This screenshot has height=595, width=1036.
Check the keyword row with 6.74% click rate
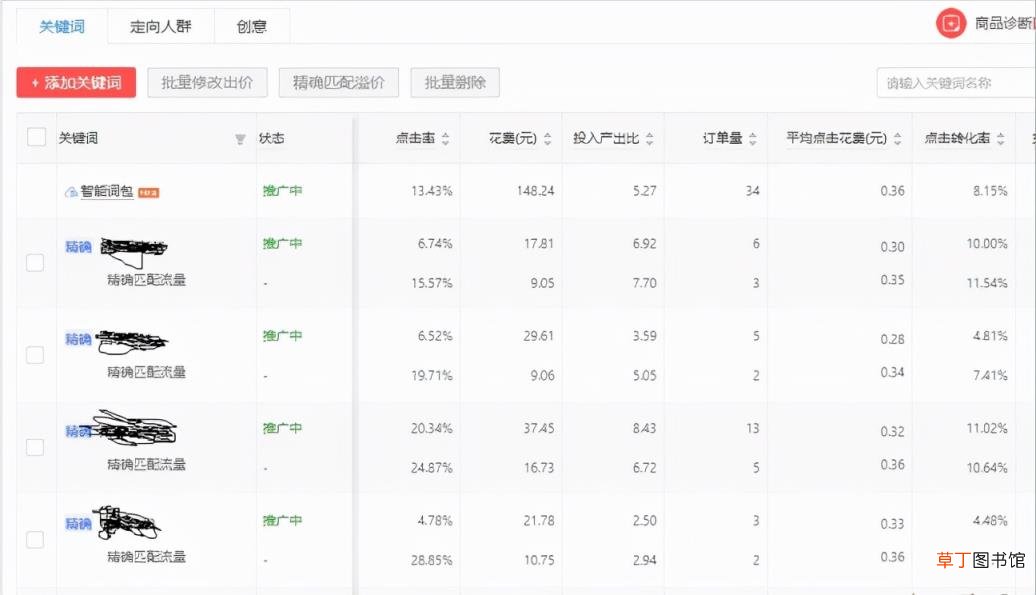(35, 263)
